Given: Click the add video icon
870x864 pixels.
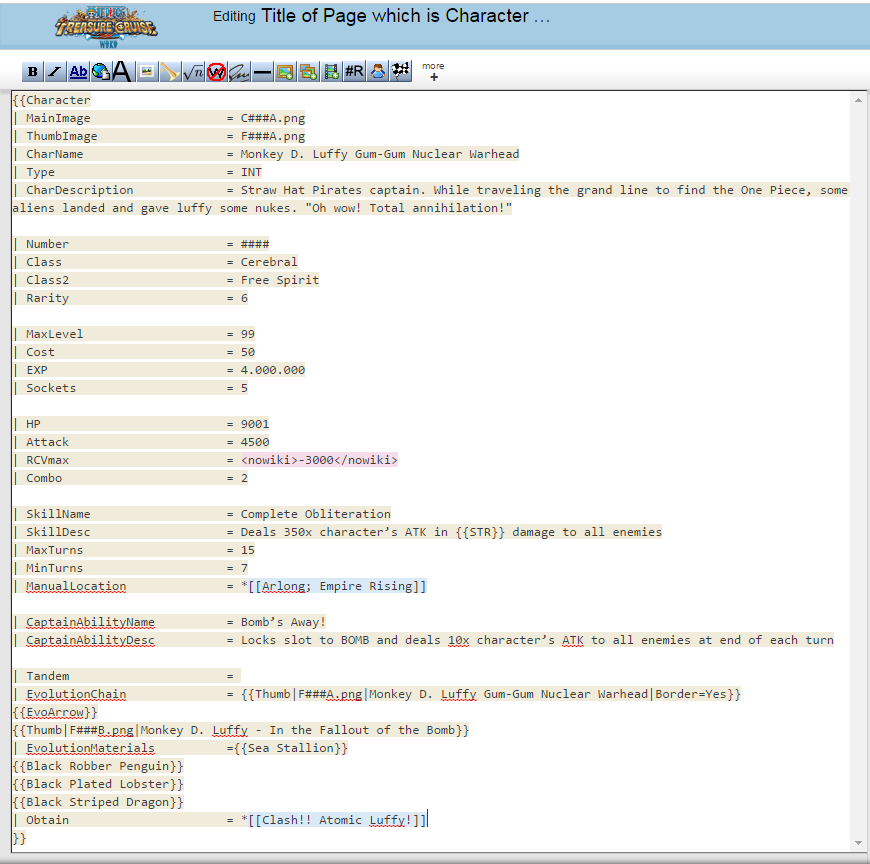Looking at the screenshot, I should (x=332, y=72).
